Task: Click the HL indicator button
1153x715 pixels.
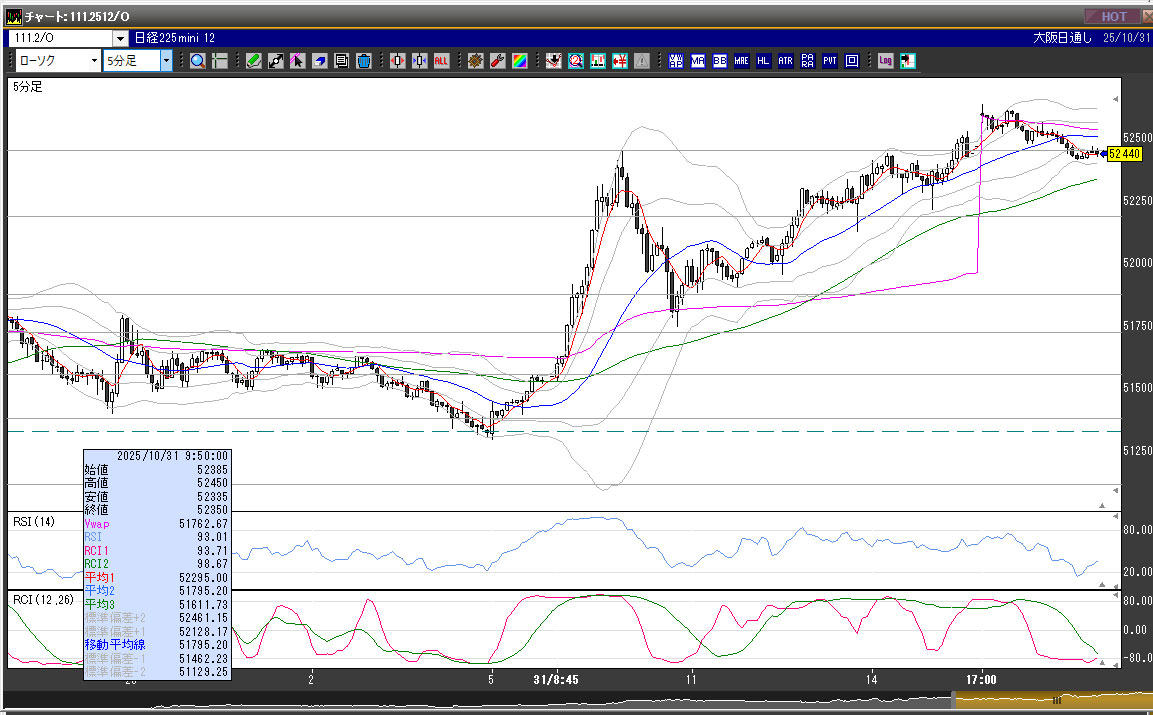Action: (763, 61)
